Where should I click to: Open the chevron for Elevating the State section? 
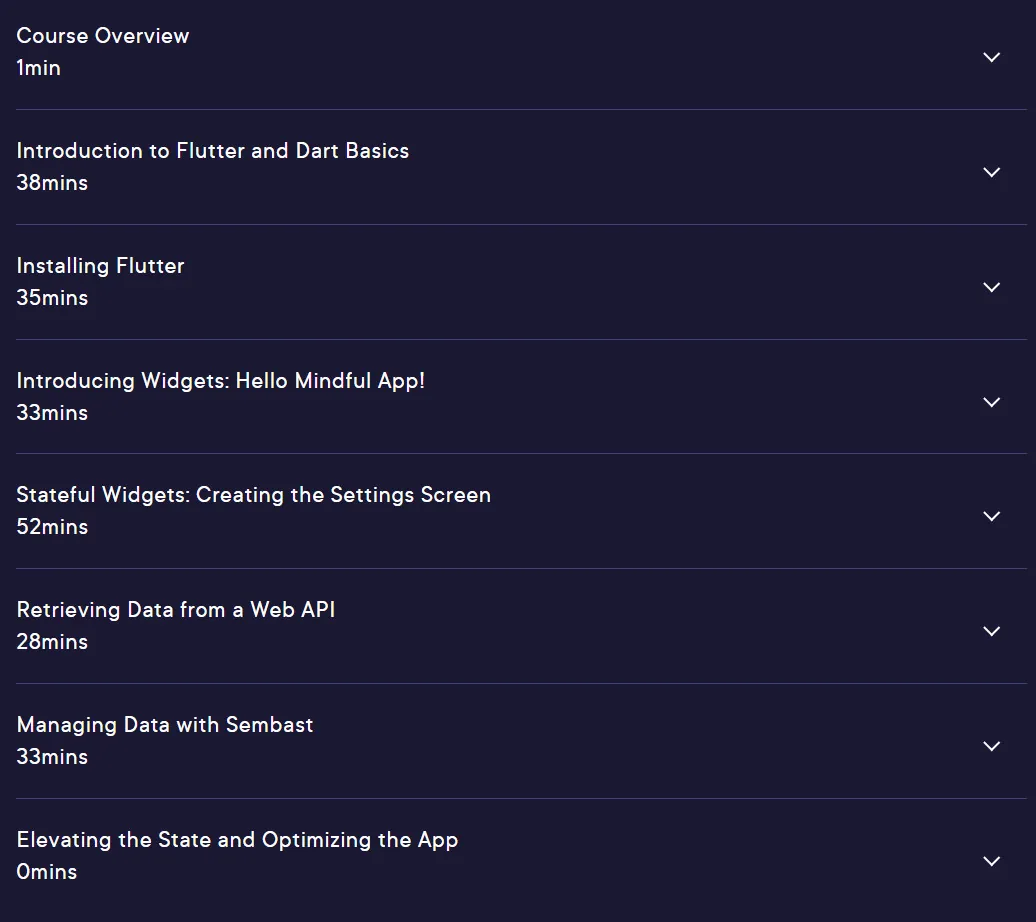tap(991, 861)
